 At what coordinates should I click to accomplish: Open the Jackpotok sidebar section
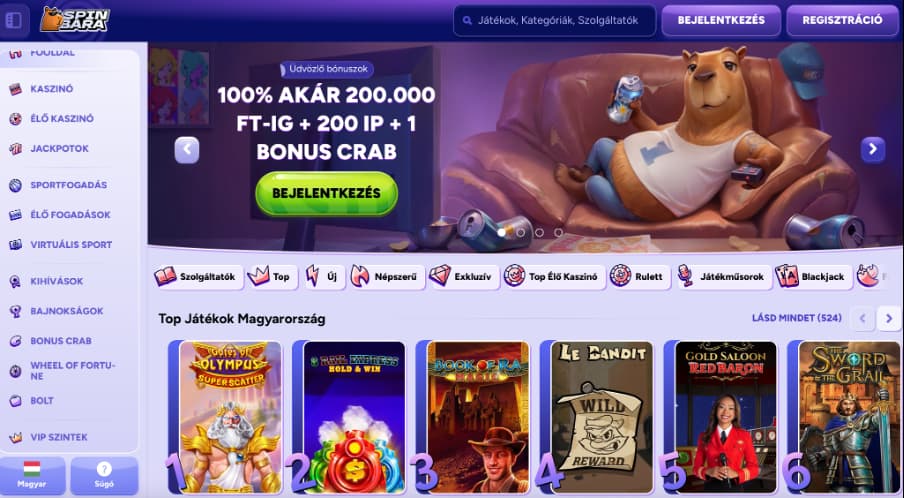59,149
